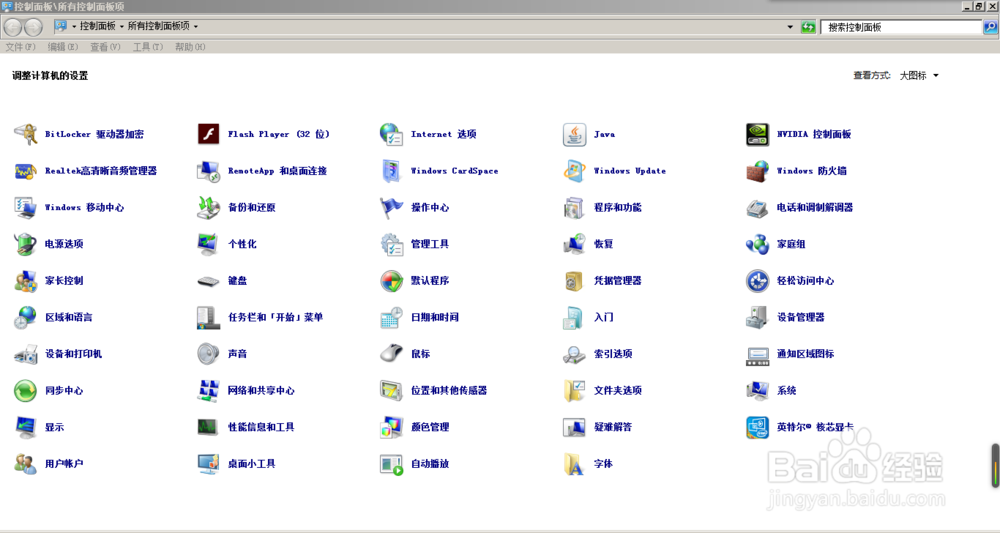Open 键盘 keyboard icon
The image size is (1000, 533).
click(208, 281)
